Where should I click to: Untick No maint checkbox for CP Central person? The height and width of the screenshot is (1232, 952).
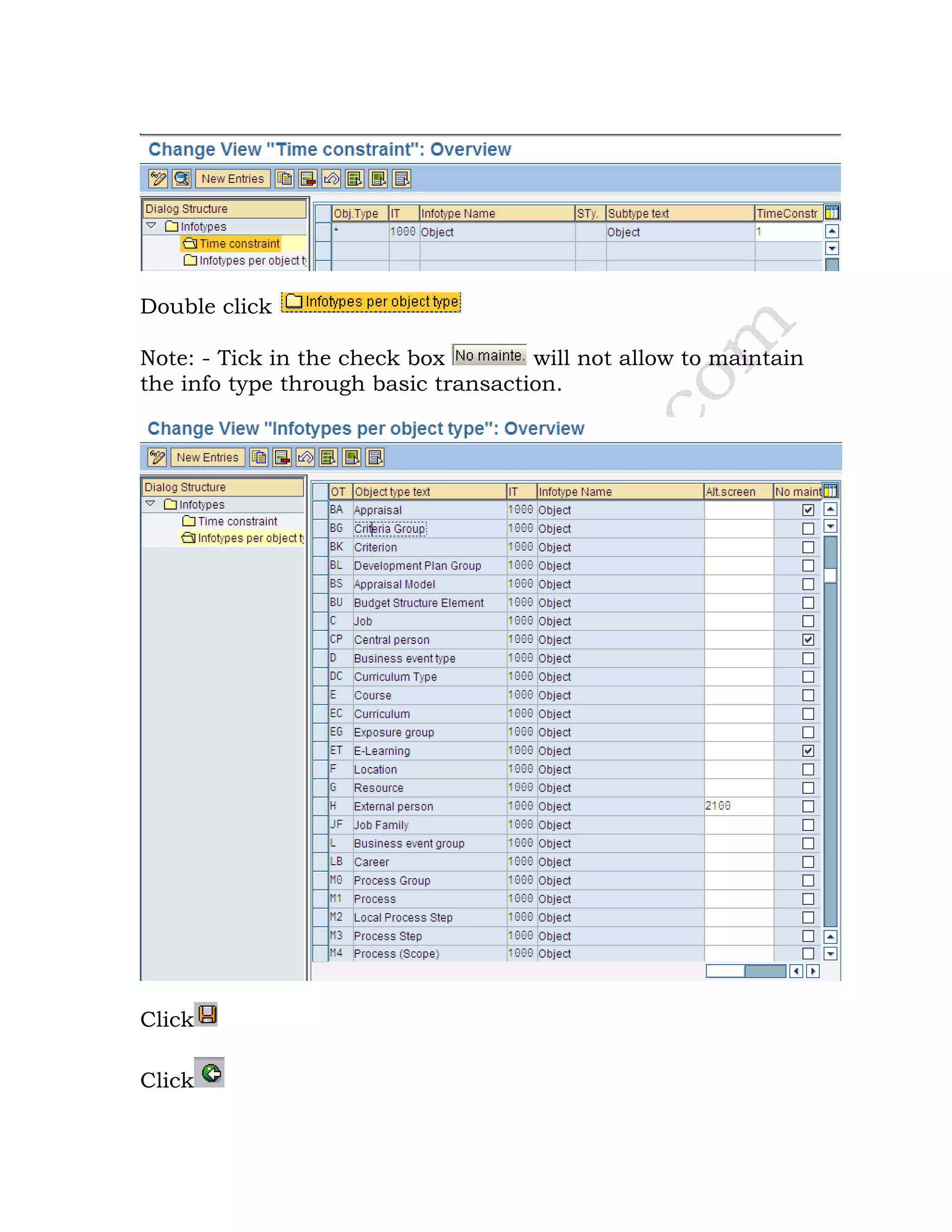pyautogui.click(x=808, y=640)
